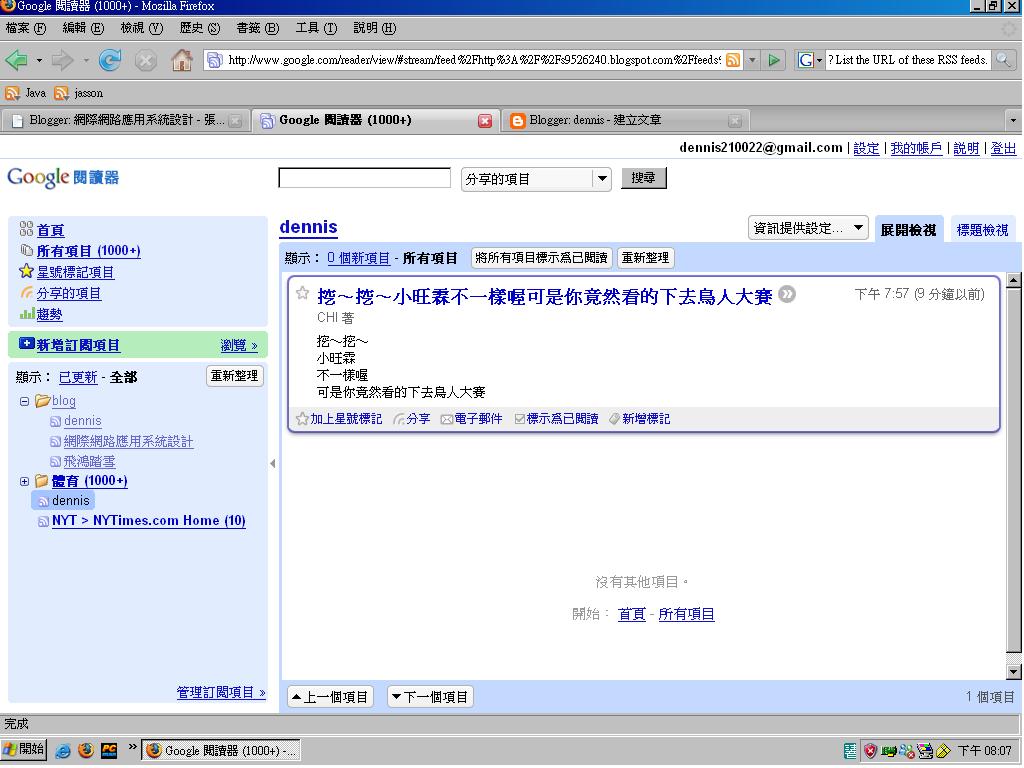Select NYT > NYTimes.com Home feed

click(149, 521)
